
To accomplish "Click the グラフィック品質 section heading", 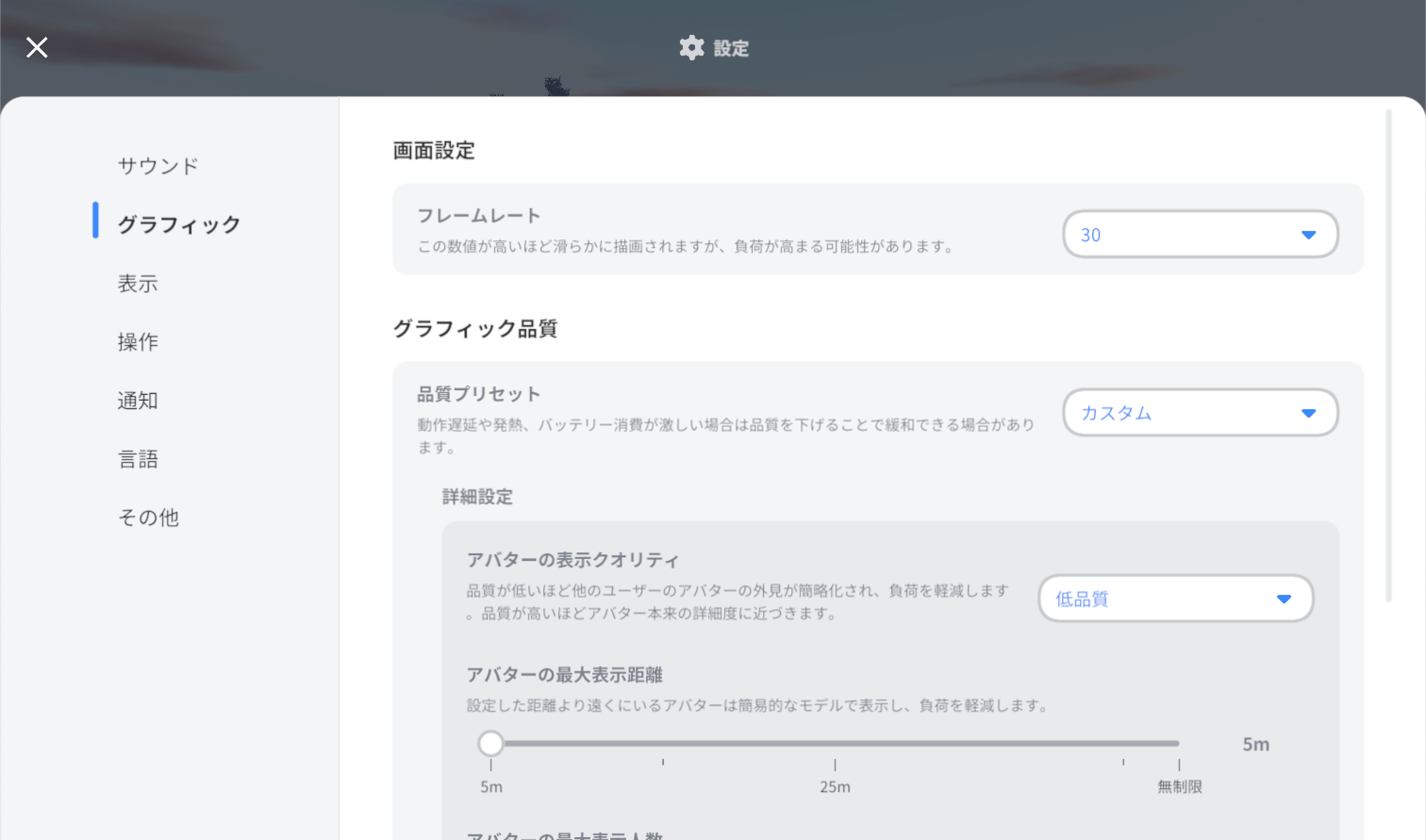I will pyautogui.click(x=475, y=328).
